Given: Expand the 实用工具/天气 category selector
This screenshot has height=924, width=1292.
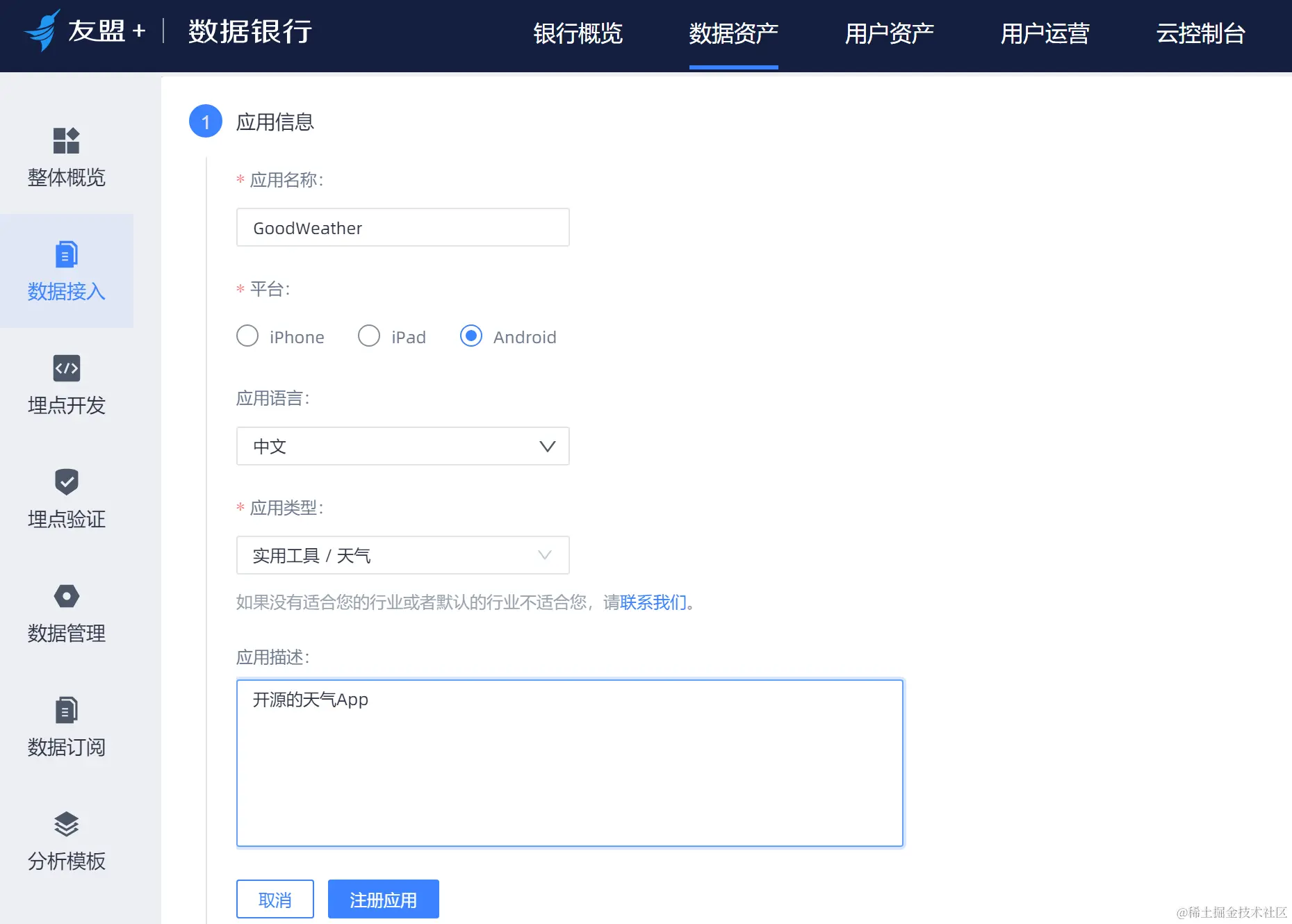Looking at the screenshot, I should point(543,555).
